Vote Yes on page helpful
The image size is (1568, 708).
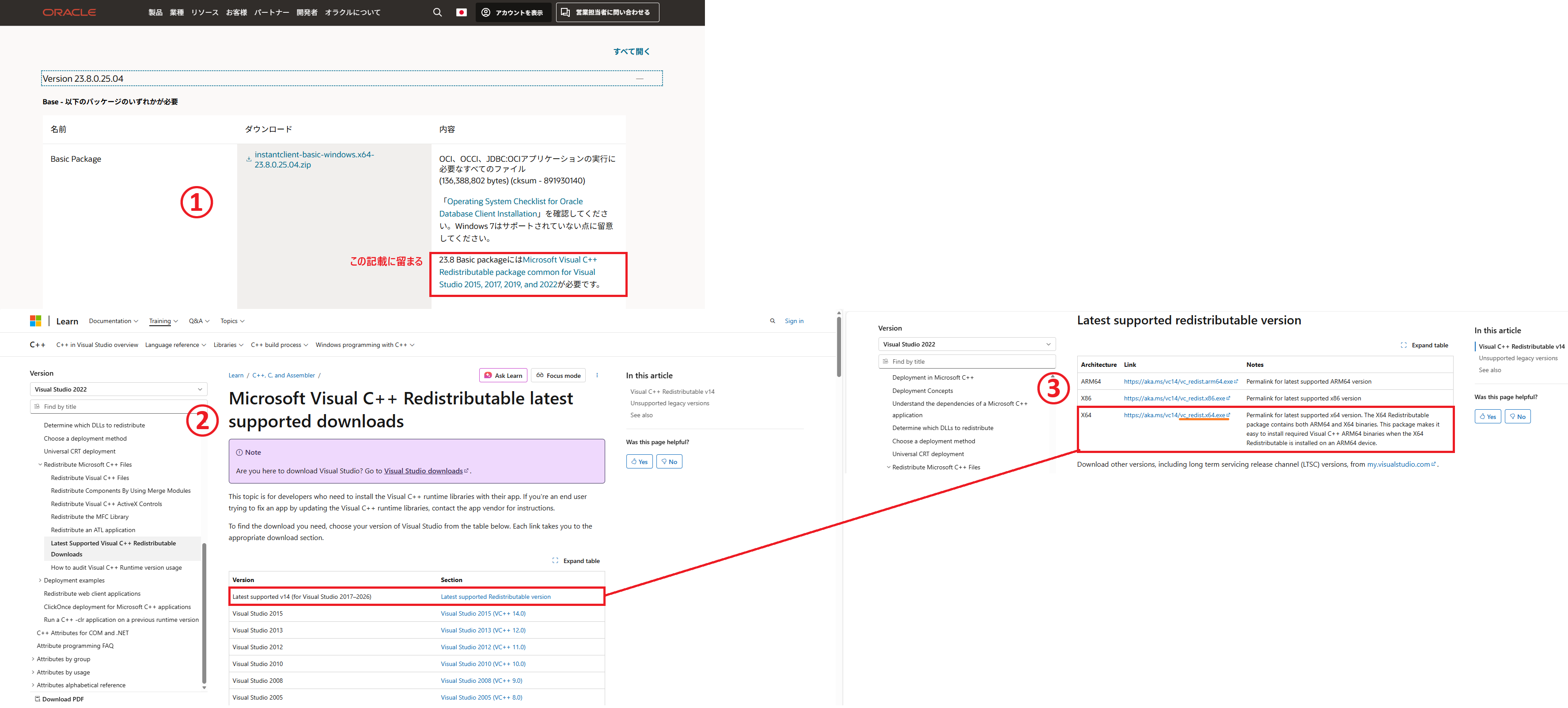[639, 462]
